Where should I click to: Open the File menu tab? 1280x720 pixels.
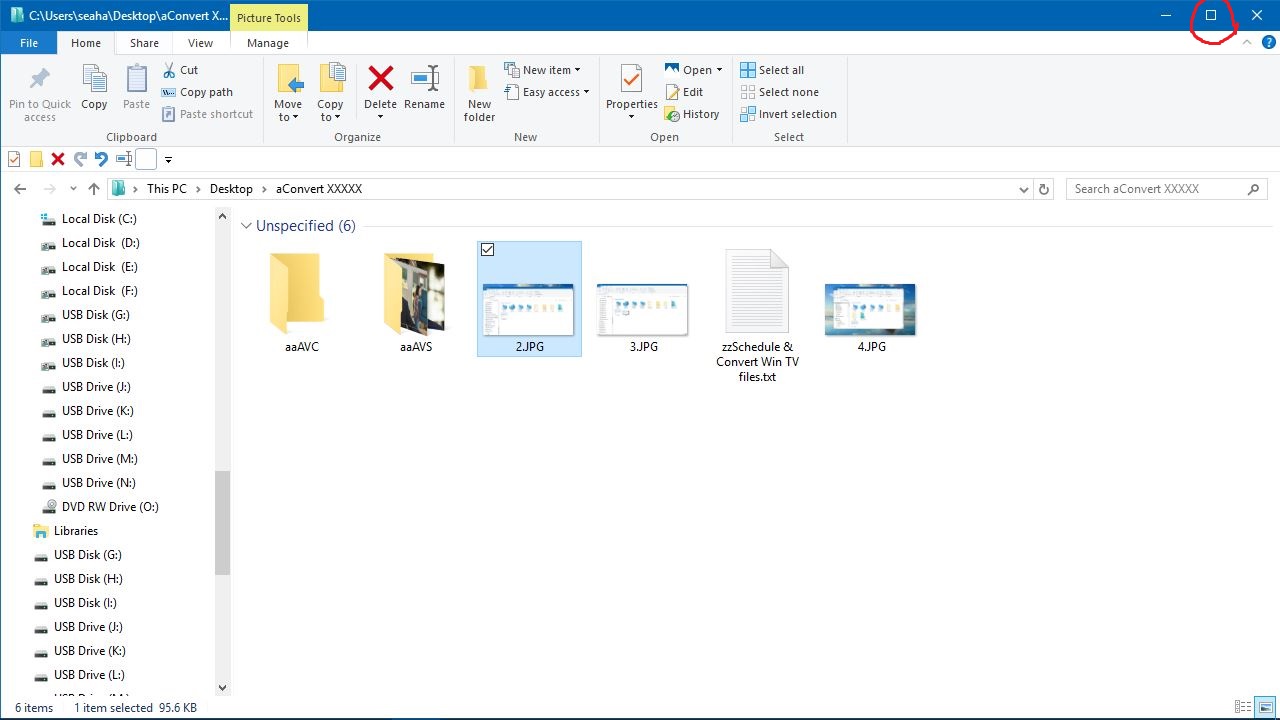click(x=29, y=43)
